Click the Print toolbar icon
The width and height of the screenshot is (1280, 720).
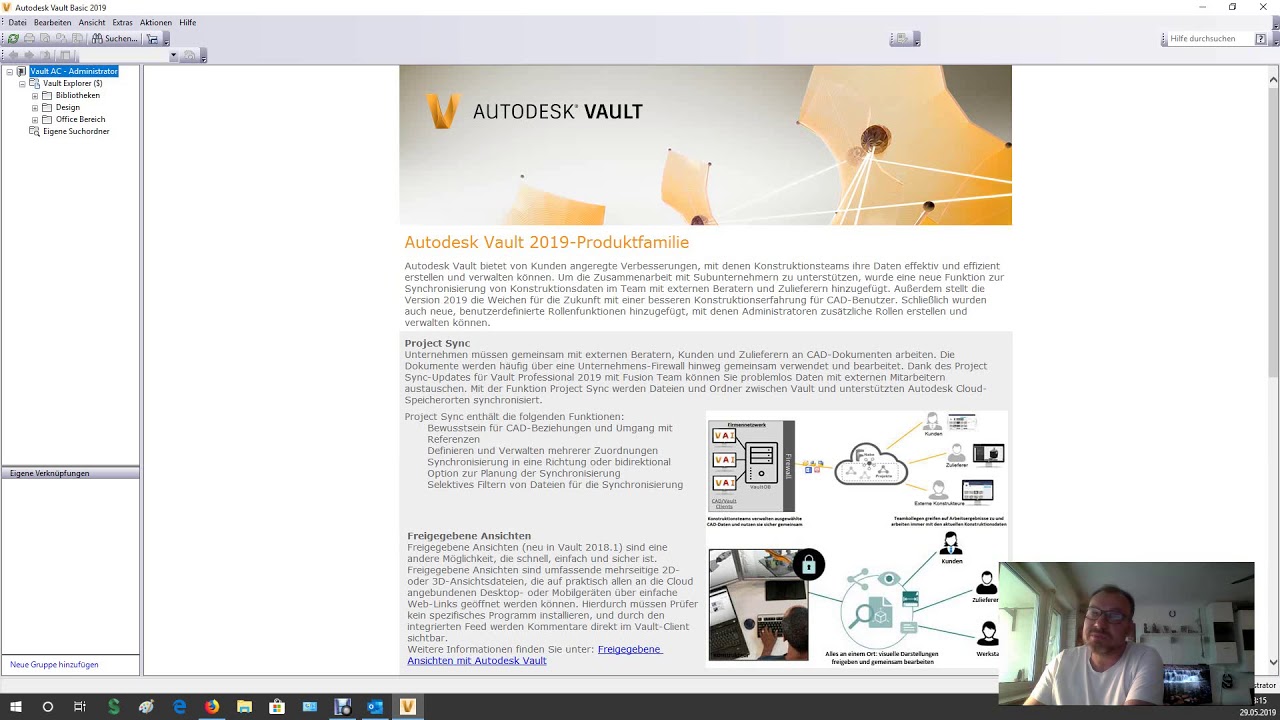tap(29, 38)
